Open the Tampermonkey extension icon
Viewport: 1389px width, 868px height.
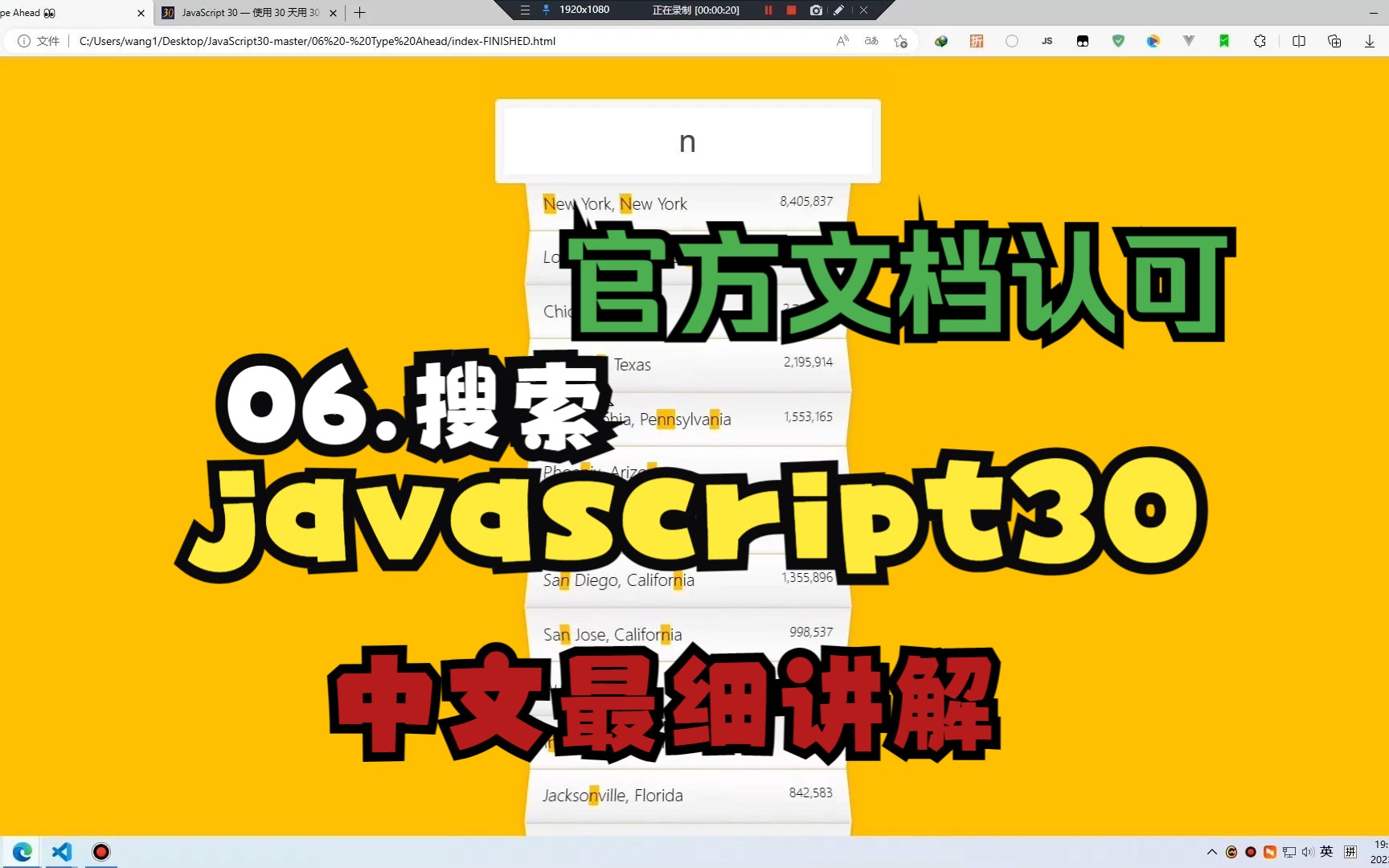1083,41
